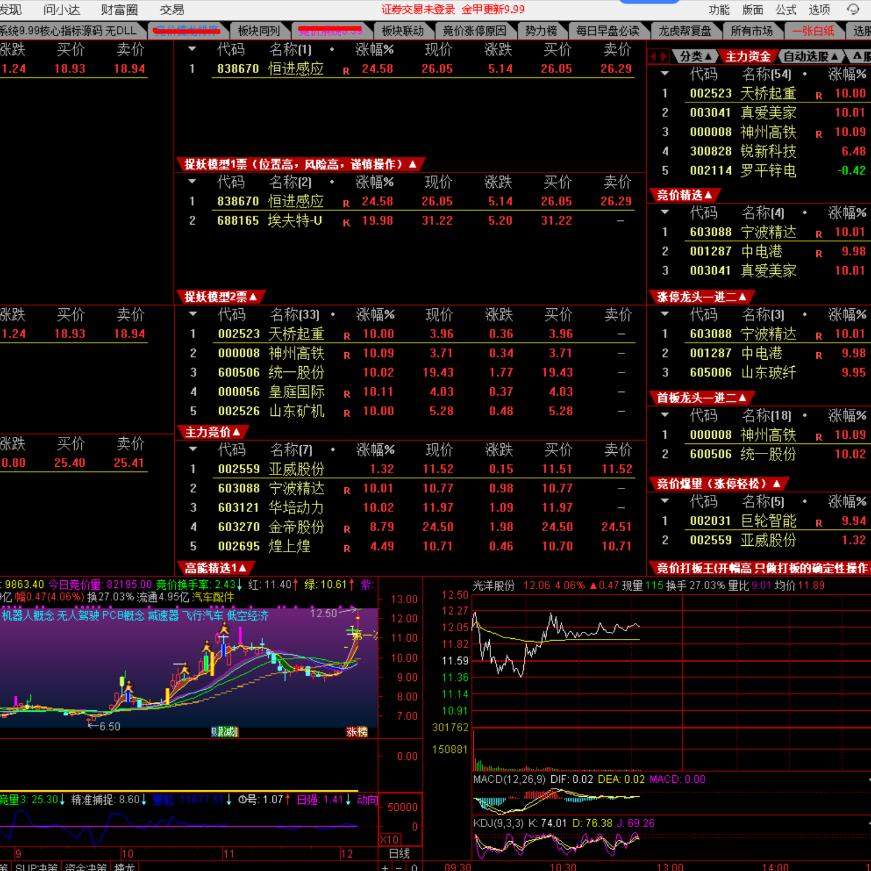Click the K marker next to 埃夫特-U
871x871 pixels.
(x=346, y=223)
